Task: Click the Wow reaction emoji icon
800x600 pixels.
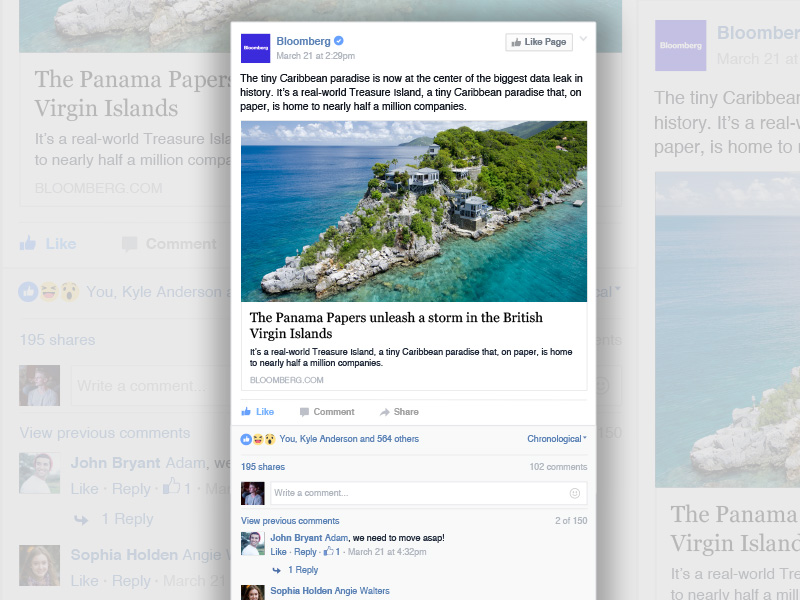Action: pyautogui.click(x=270, y=439)
